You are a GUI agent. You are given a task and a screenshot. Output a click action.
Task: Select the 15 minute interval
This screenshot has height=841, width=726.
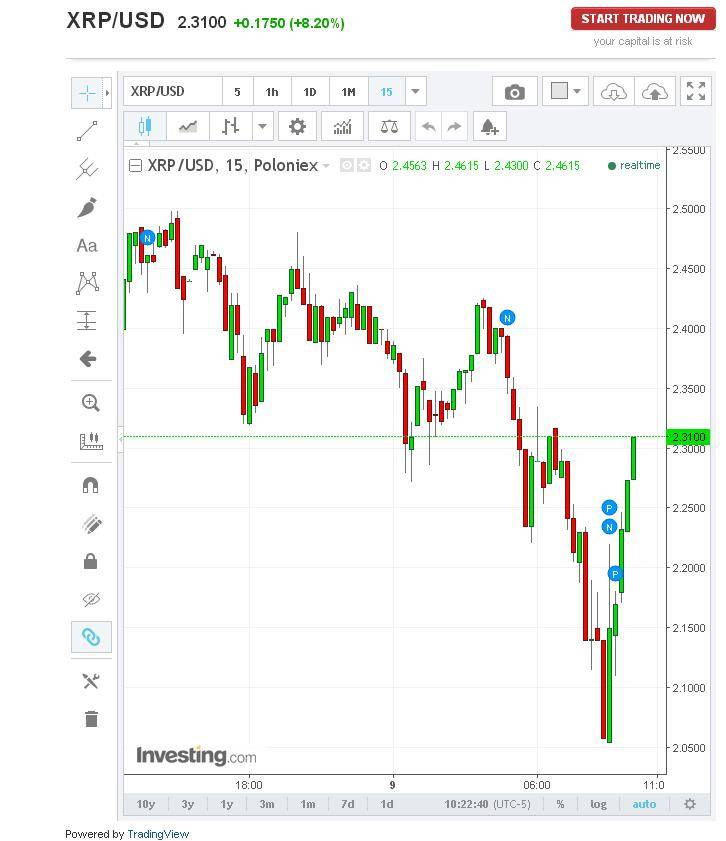[387, 92]
